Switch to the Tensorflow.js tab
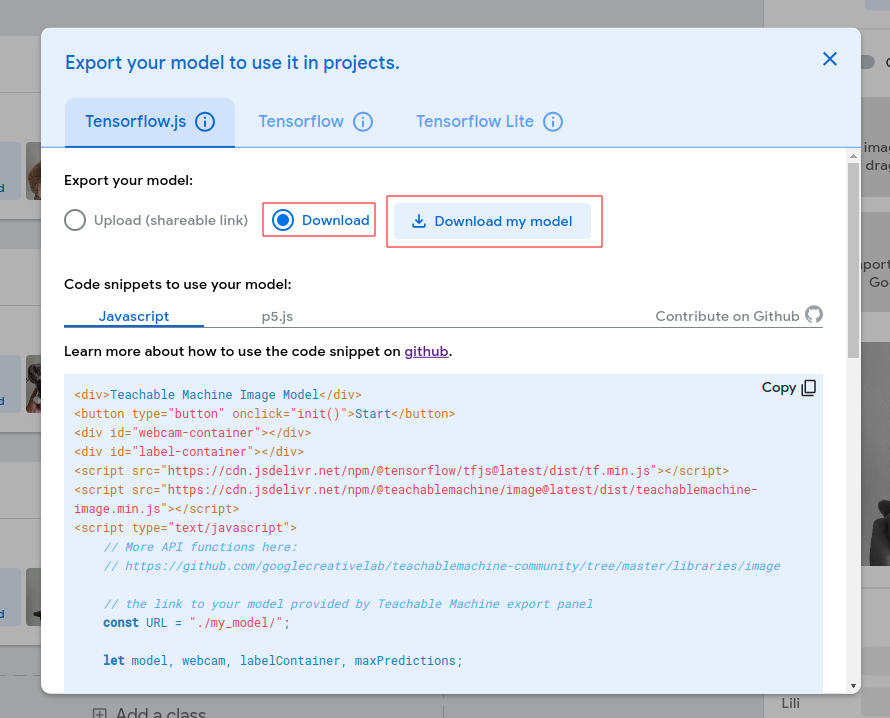Screen dimensions: 890x718 click(150, 122)
